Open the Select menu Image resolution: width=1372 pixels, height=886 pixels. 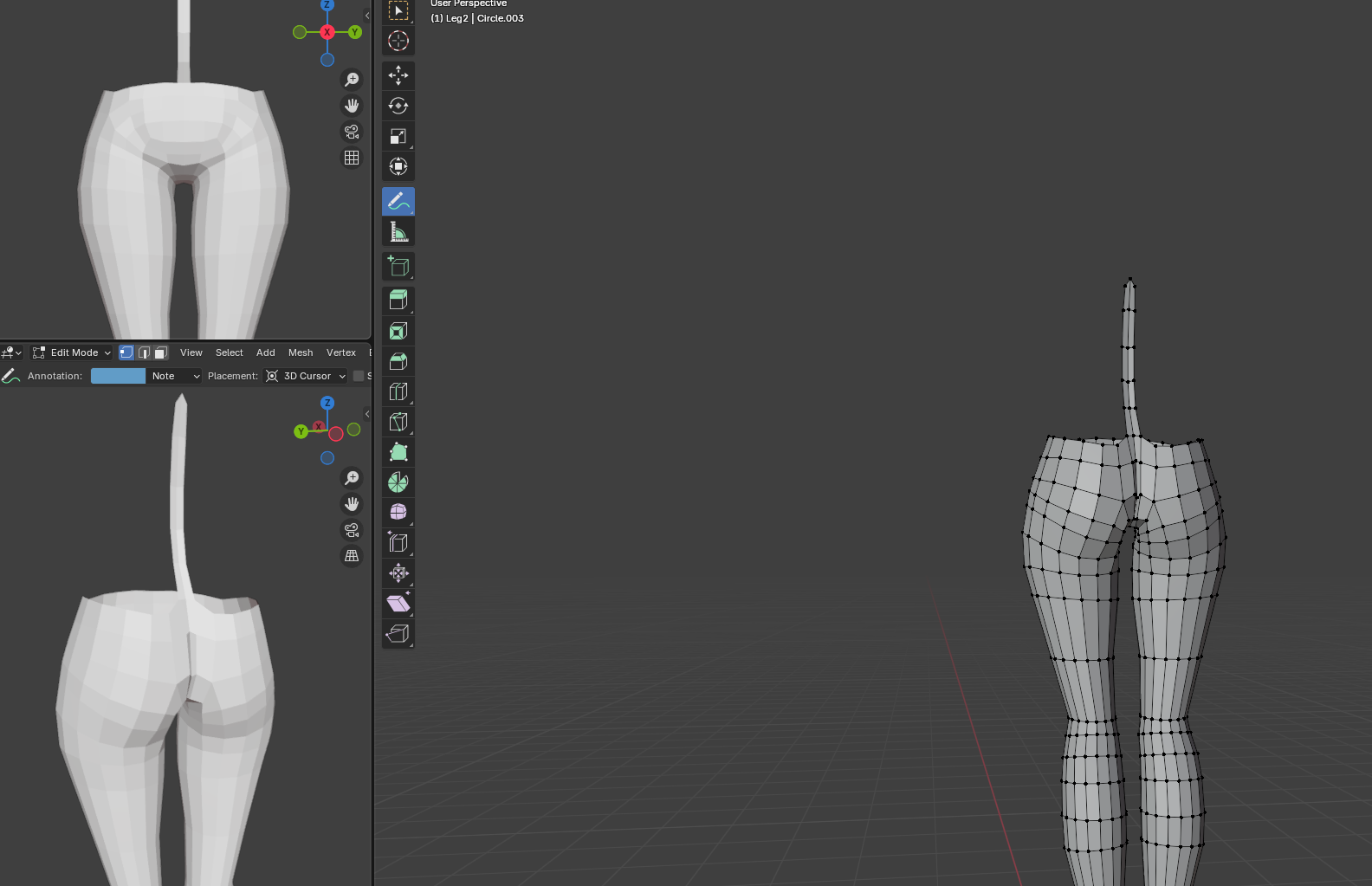pyautogui.click(x=230, y=352)
